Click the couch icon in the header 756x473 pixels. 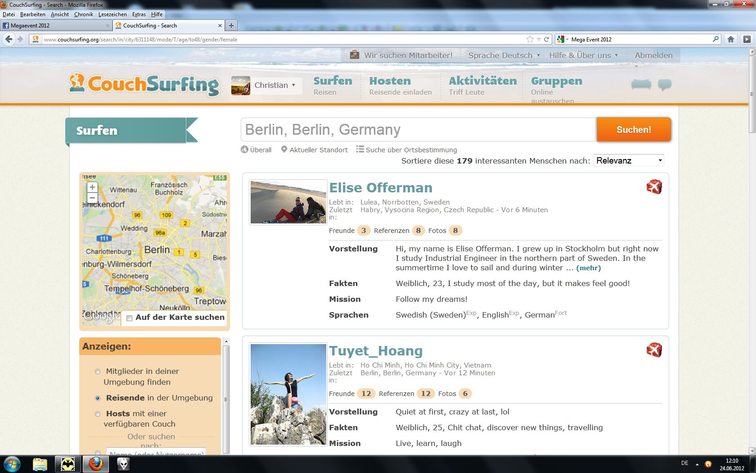[x=641, y=84]
